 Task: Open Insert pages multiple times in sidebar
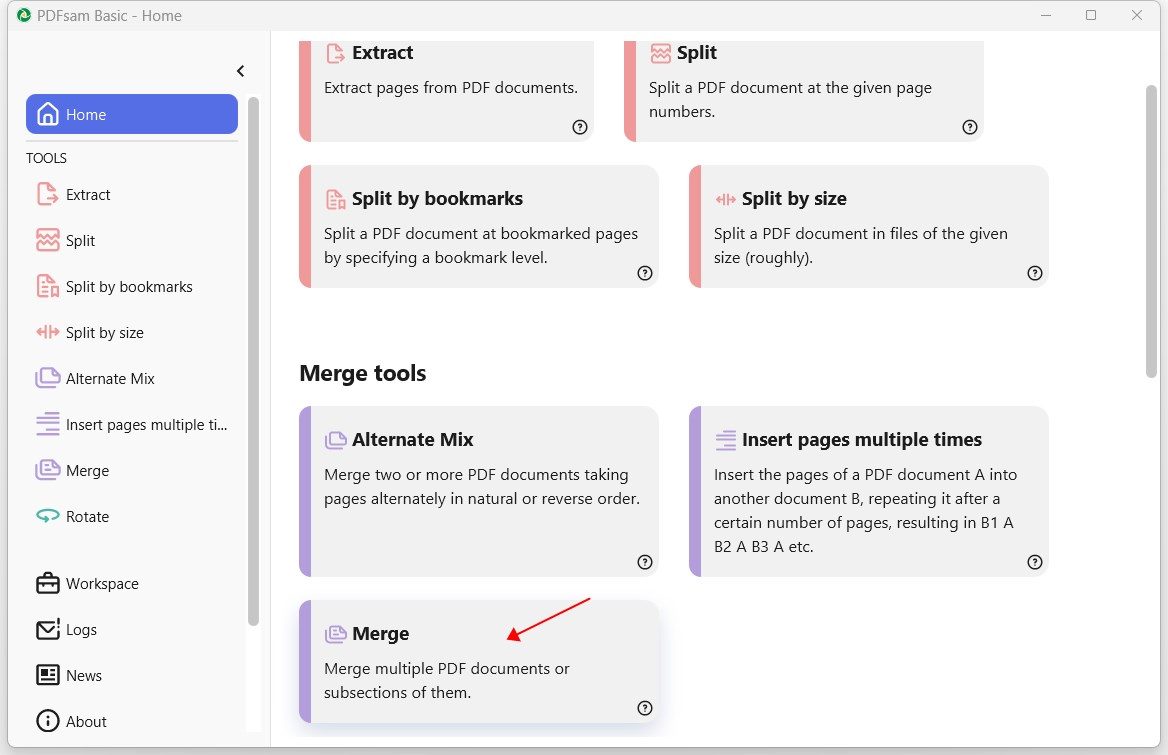(146, 425)
